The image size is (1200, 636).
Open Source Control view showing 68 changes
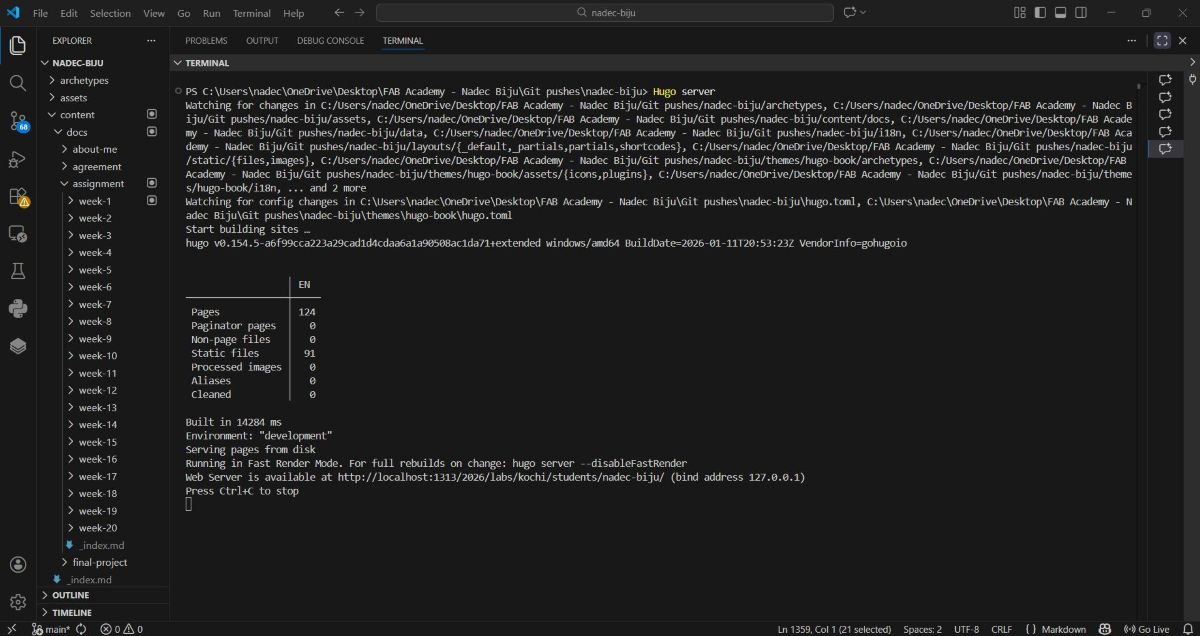point(17,121)
